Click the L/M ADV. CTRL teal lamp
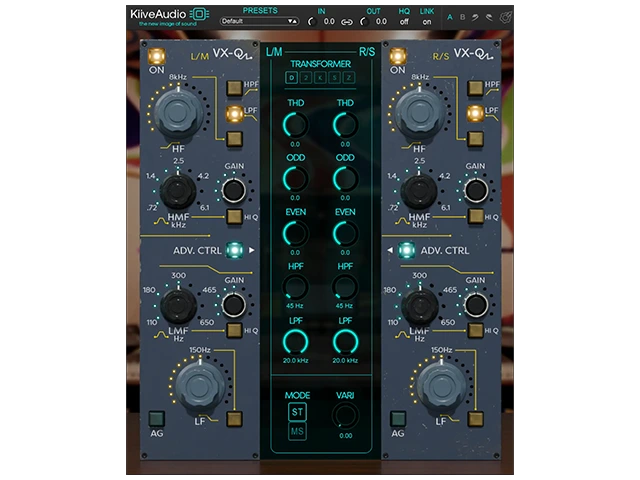Screen dimensions: 640x480 coord(235,250)
